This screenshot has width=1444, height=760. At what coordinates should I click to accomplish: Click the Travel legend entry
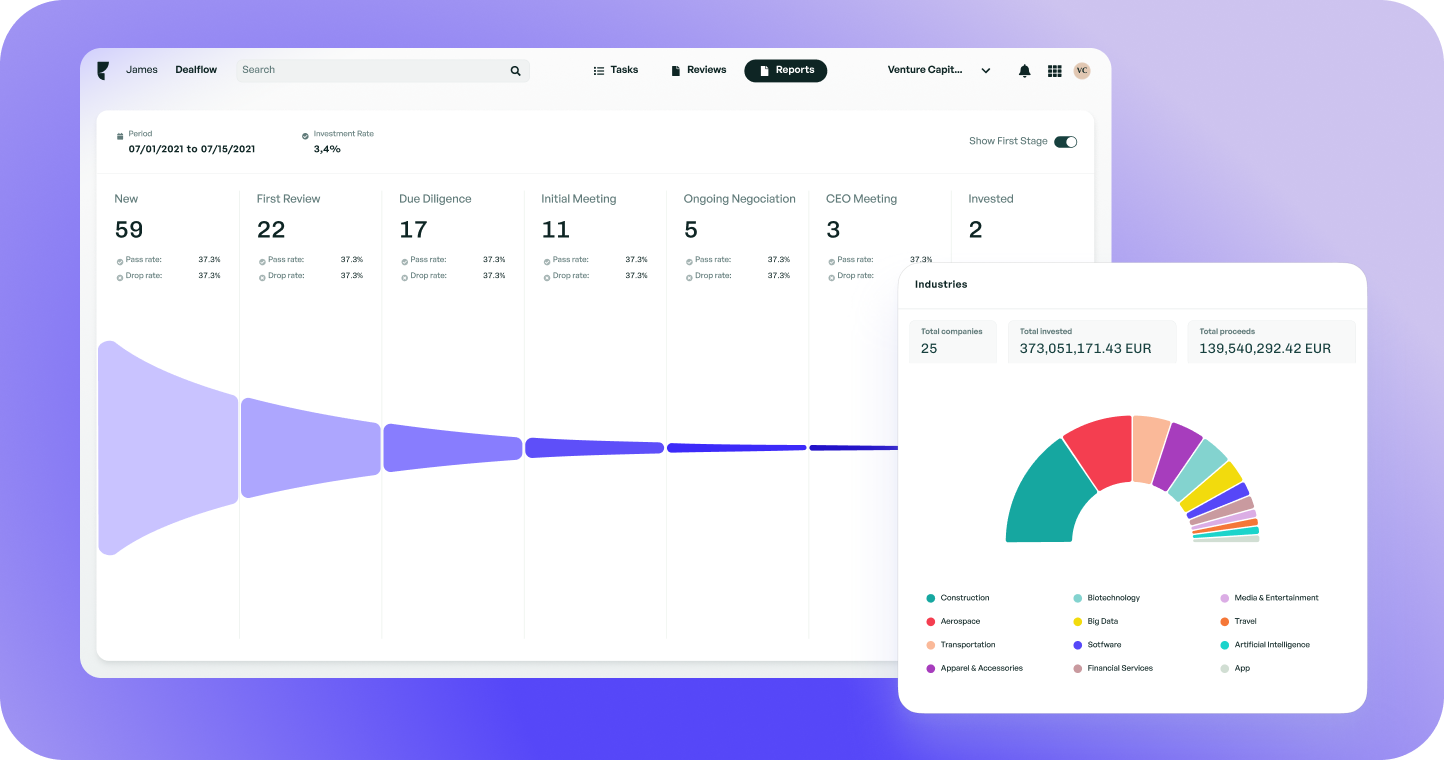[x=1239, y=622]
